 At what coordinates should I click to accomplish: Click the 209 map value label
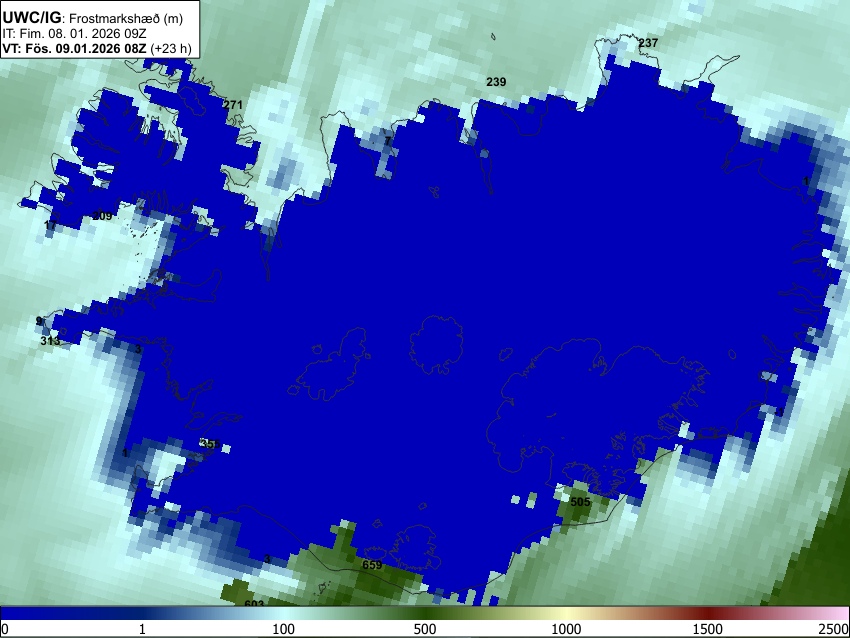pyautogui.click(x=102, y=216)
